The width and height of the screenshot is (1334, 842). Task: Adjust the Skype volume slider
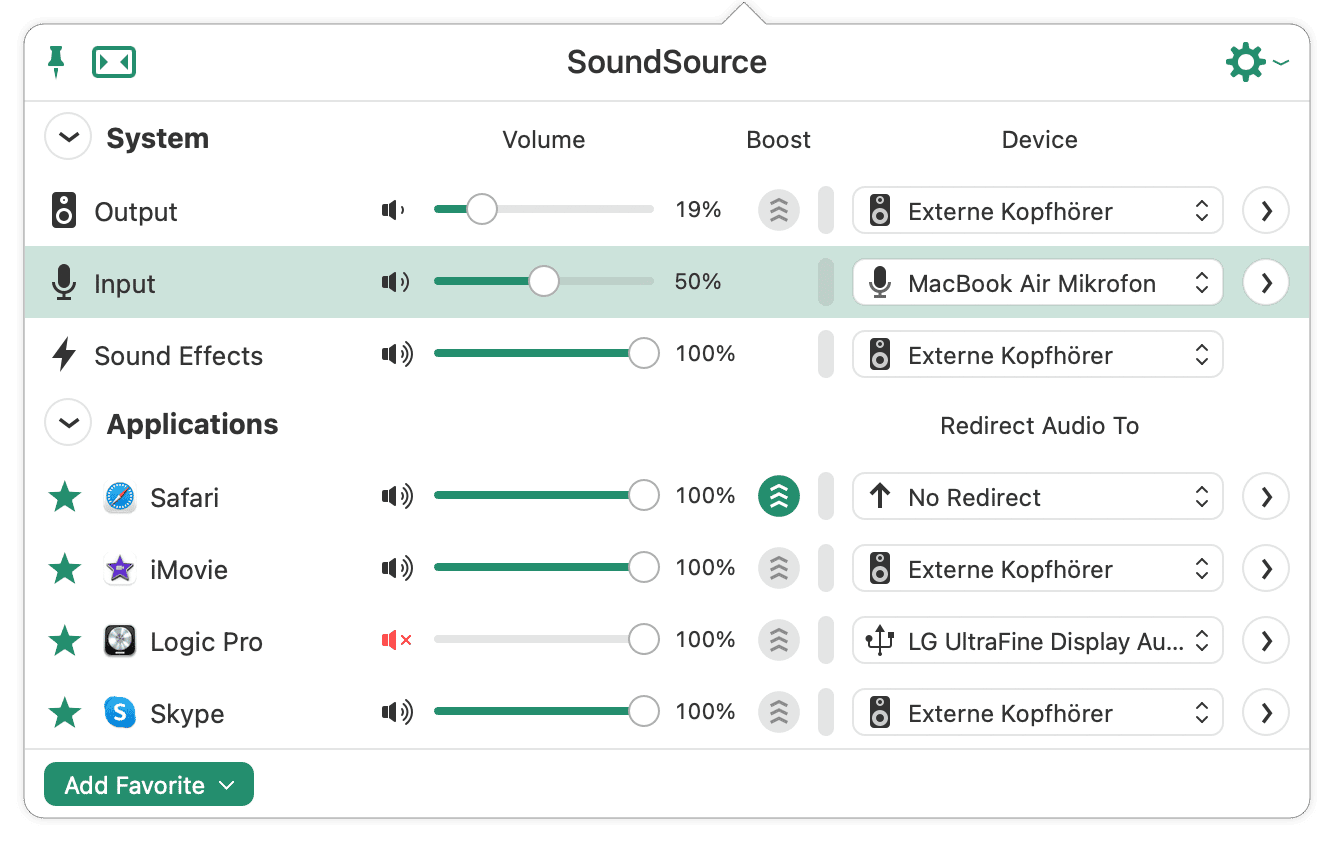(546, 711)
